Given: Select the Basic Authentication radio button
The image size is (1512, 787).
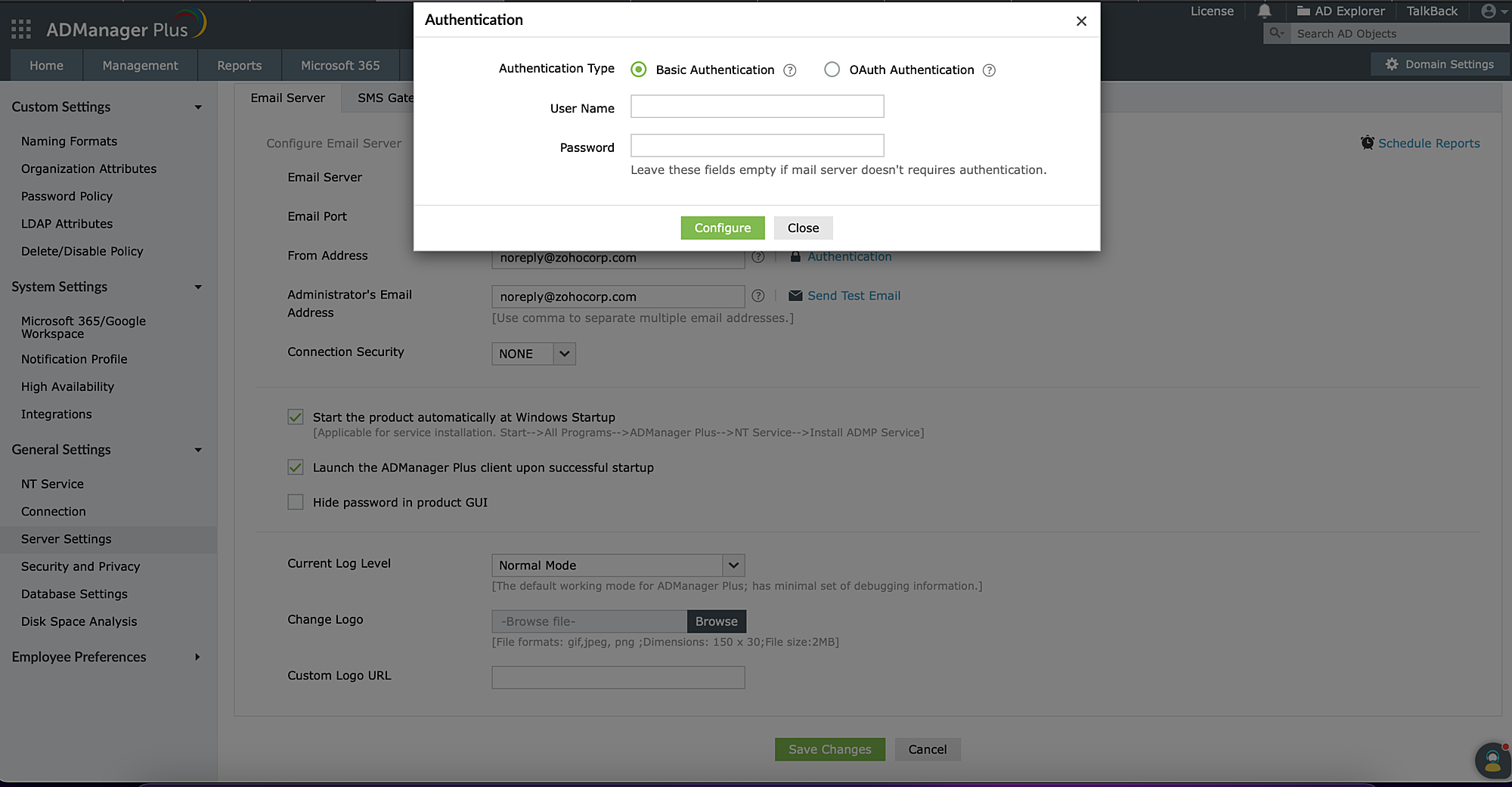Looking at the screenshot, I should coord(639,70).
